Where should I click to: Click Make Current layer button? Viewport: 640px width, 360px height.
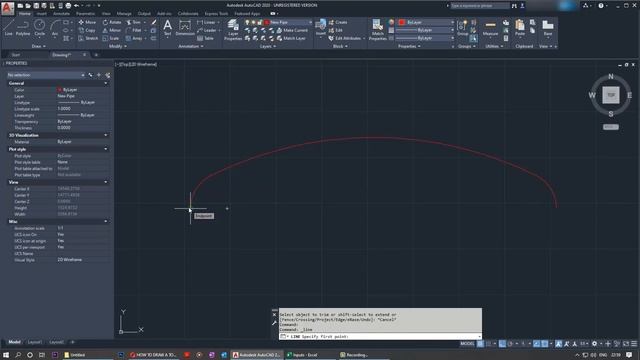292,30
